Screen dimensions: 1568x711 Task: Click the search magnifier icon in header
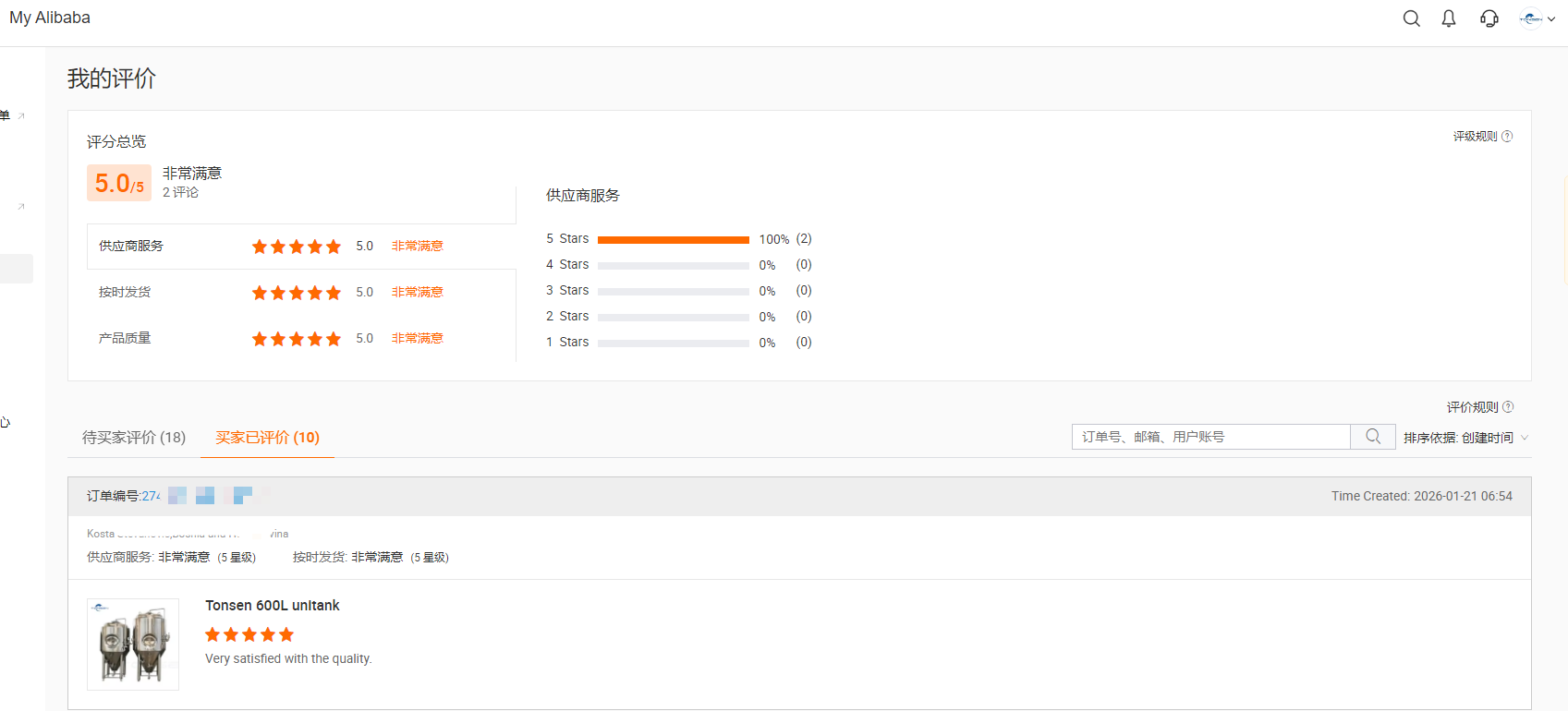pos(1411,18)
